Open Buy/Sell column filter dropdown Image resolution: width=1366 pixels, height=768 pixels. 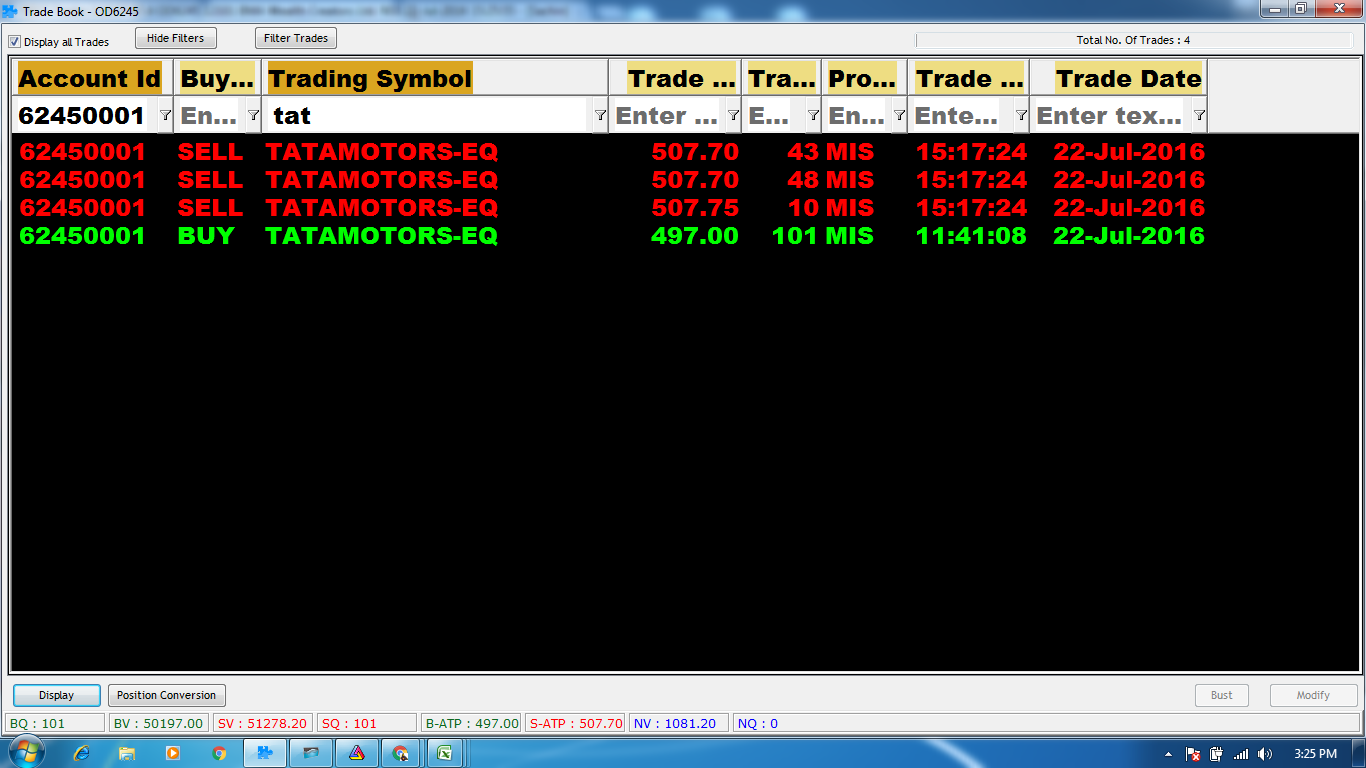click(x=254, y=115)
